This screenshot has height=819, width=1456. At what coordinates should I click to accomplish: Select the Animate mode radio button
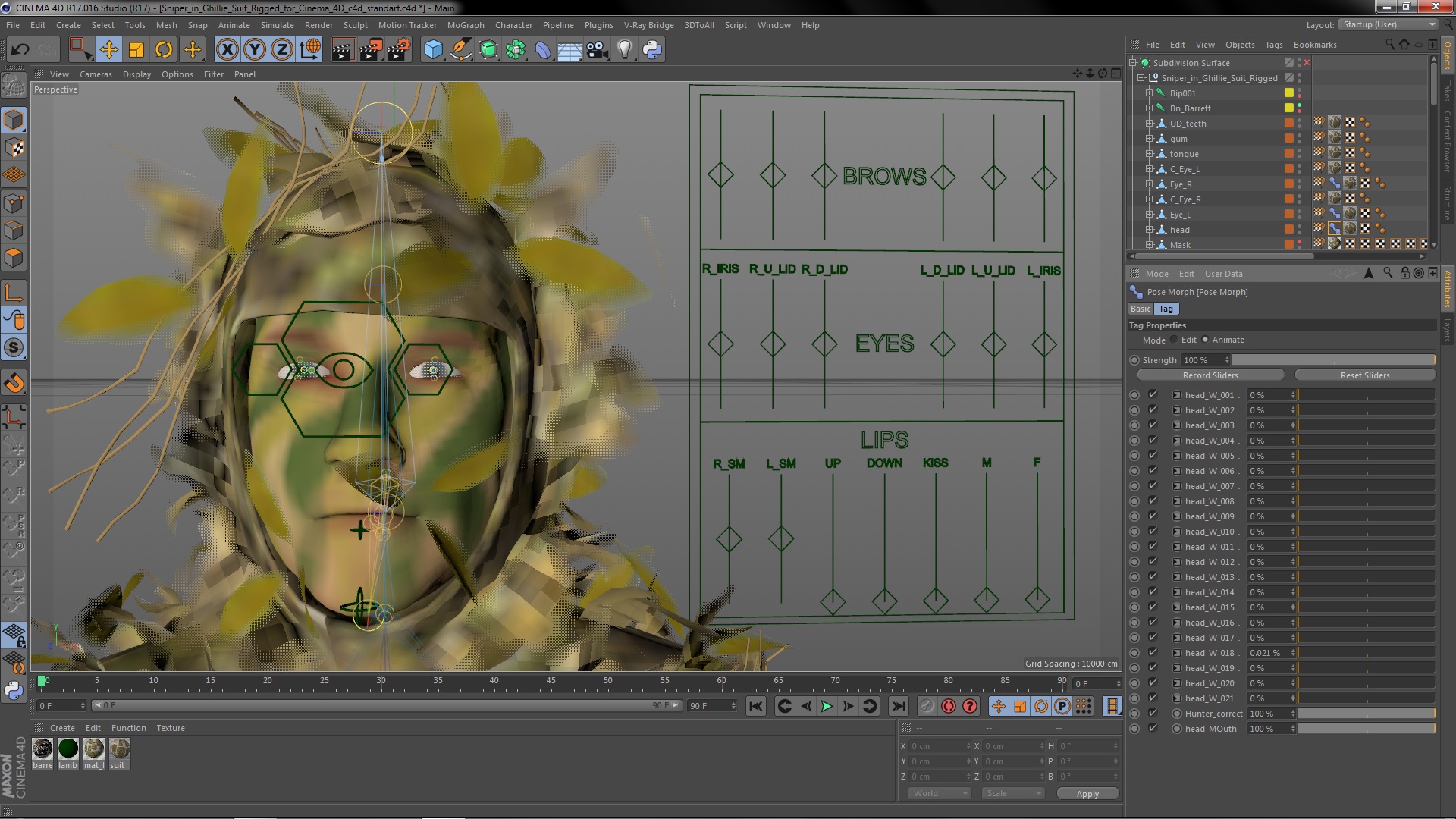1205,340
